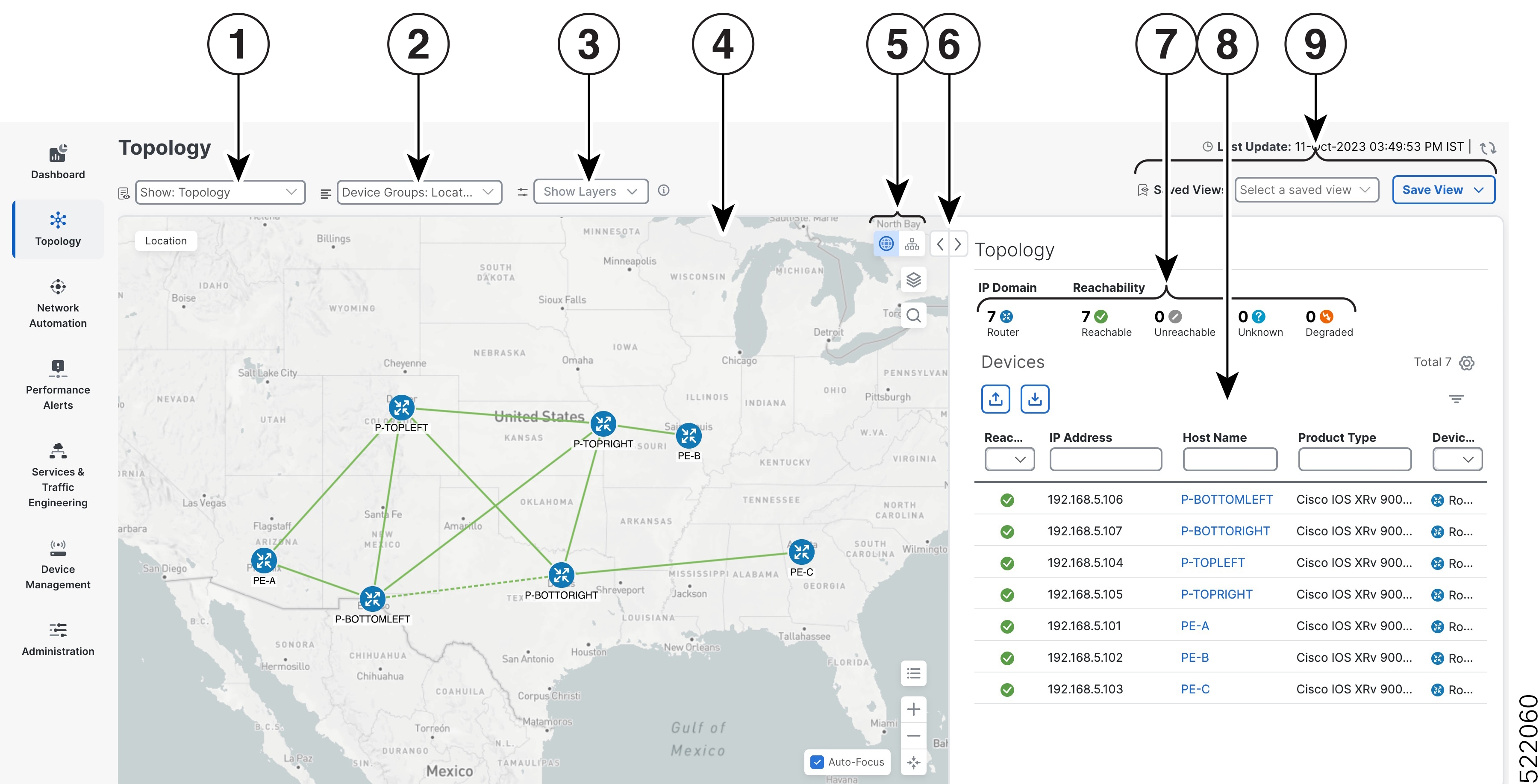Toggle the Show Layers visibility control

click(590, 190)
